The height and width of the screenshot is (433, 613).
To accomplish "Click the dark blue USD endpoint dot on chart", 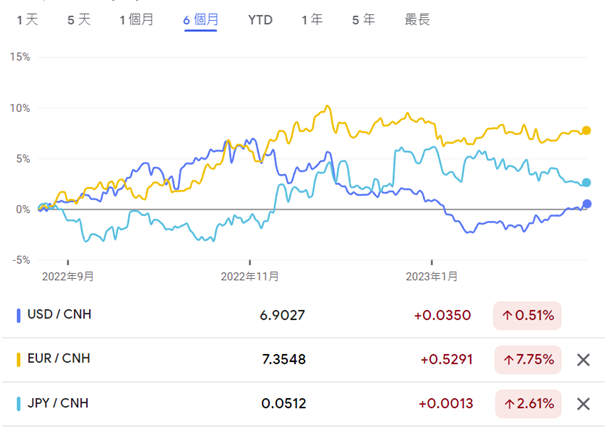I will pos(586,204).
